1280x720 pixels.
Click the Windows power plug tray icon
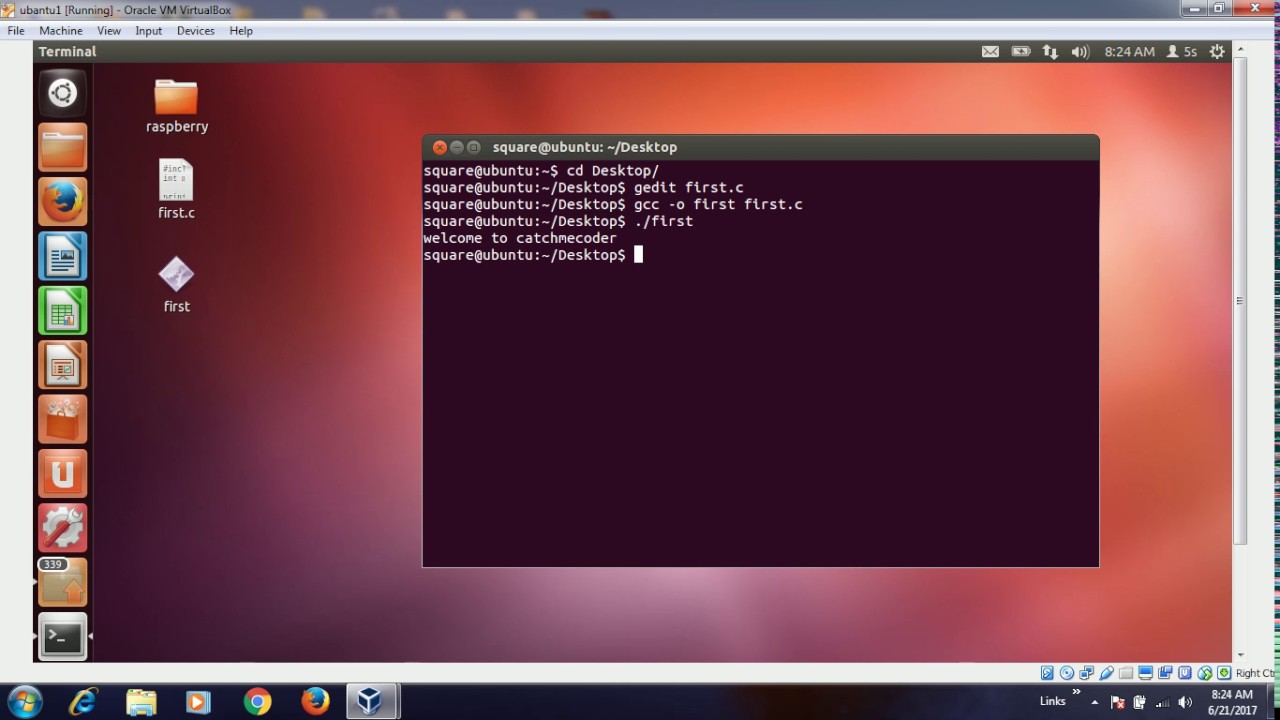(1139, 702)
